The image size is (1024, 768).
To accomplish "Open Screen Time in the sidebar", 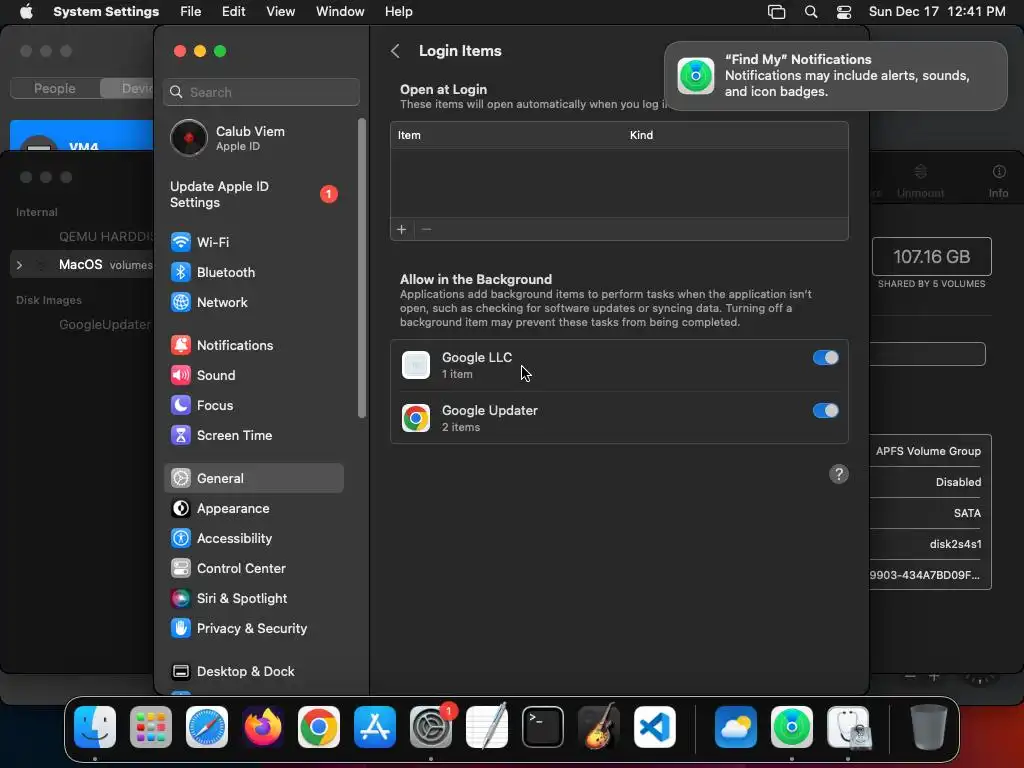I will tap(253, 436).
